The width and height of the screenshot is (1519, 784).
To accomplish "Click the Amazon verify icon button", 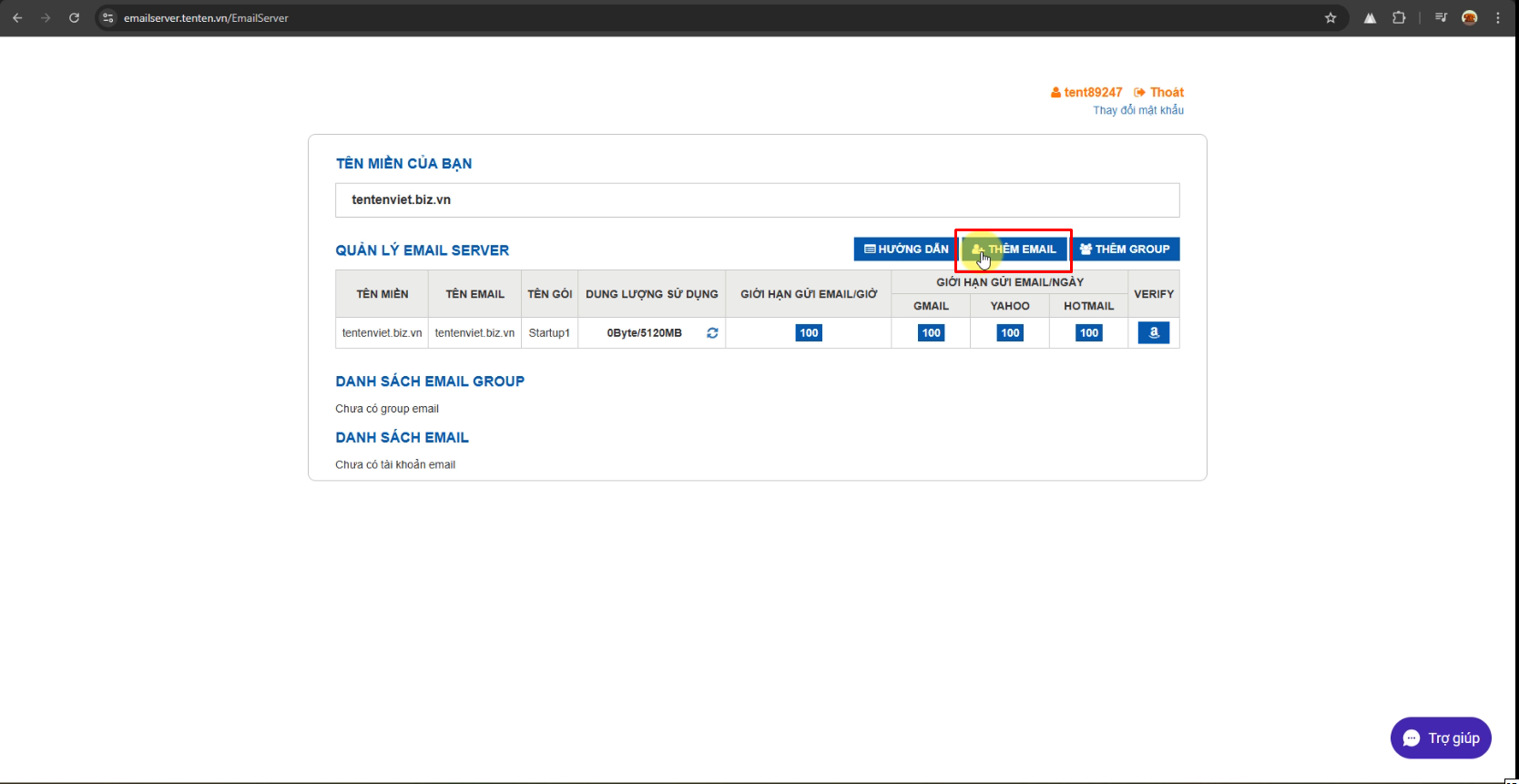I will 1154,332.
